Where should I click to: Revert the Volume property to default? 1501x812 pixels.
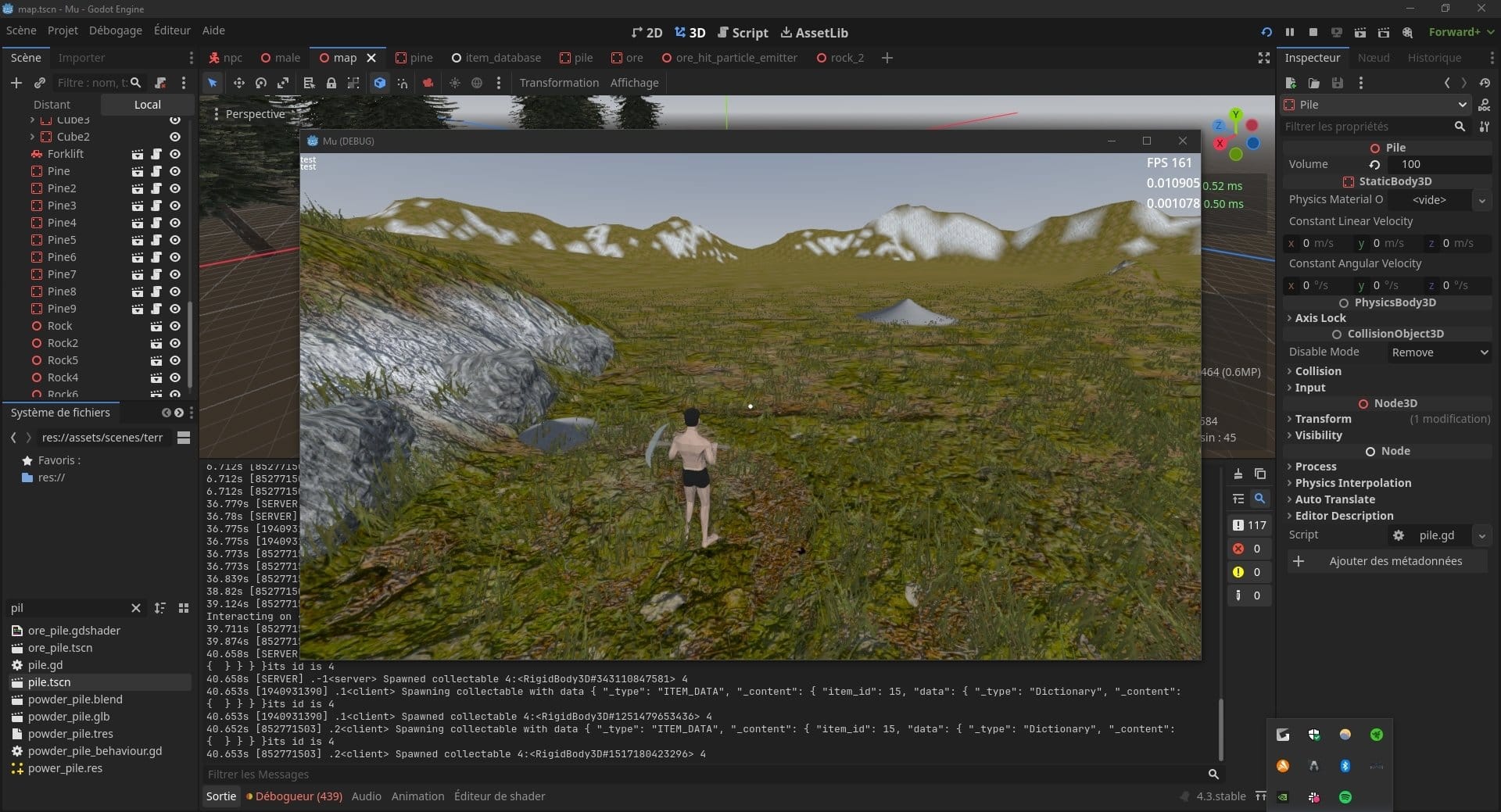point(1374,164)
